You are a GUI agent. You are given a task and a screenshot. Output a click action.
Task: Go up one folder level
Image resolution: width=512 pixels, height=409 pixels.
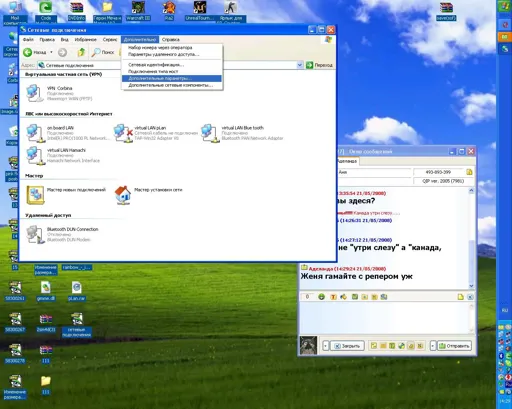pos(81,52)
